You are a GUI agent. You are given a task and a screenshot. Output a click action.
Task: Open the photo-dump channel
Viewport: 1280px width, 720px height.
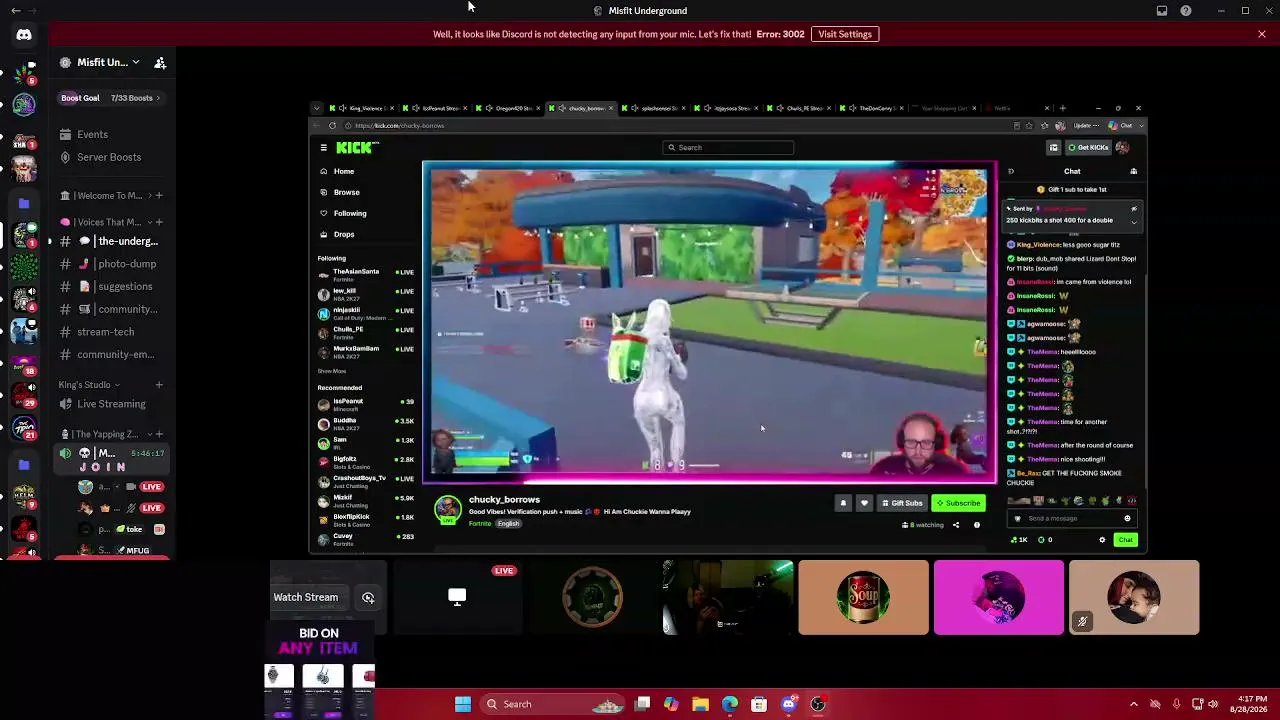coord(112,264)
